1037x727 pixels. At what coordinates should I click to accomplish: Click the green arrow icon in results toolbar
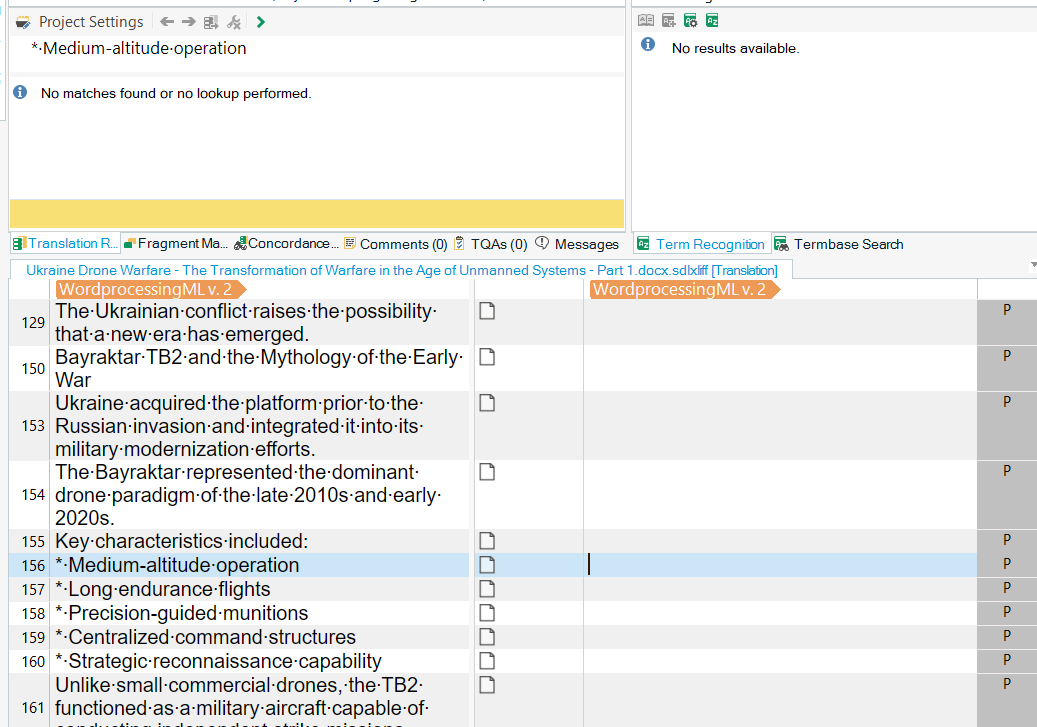coord(261,22)
